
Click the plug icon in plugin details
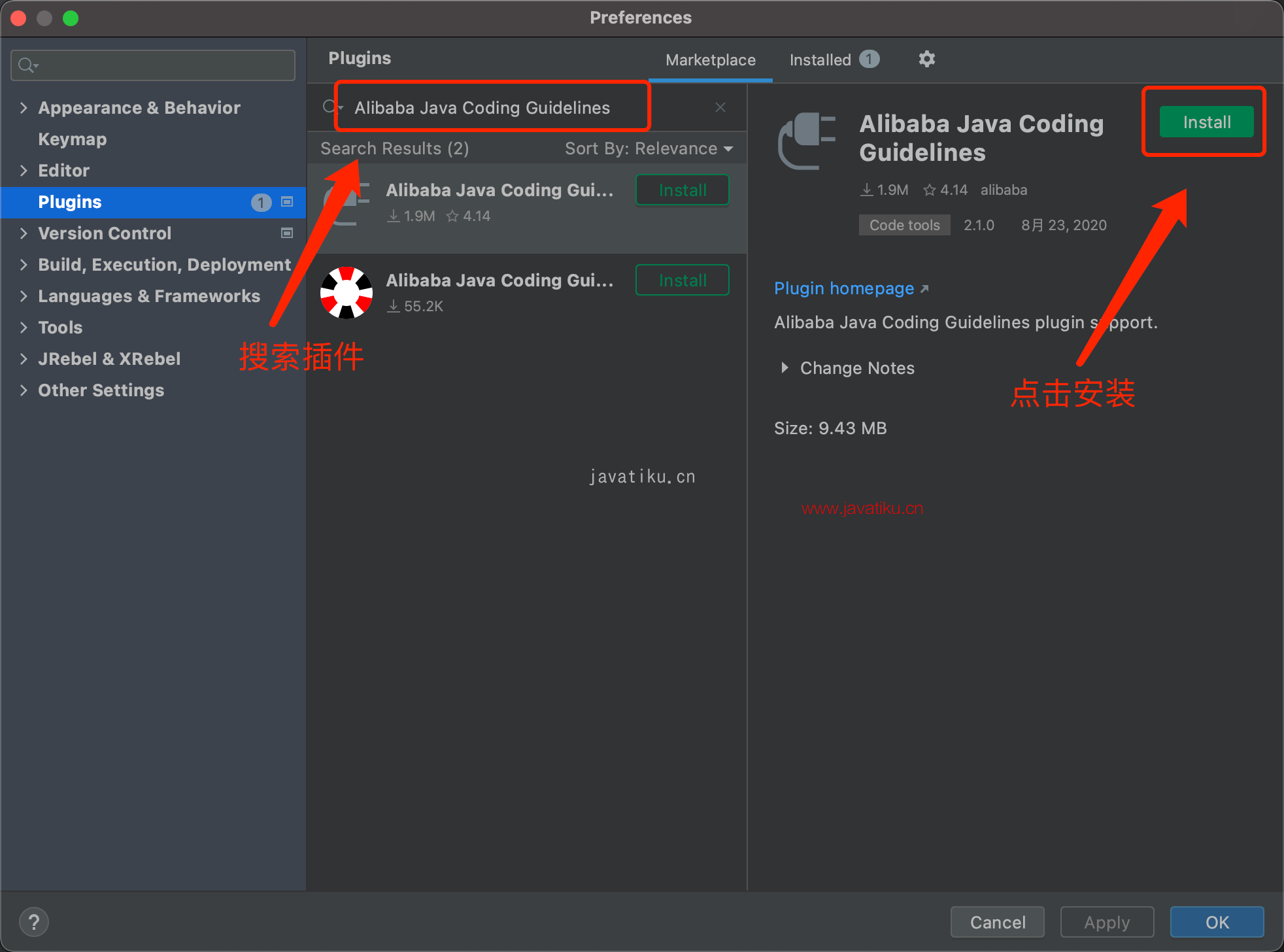(x=807, y=140)
